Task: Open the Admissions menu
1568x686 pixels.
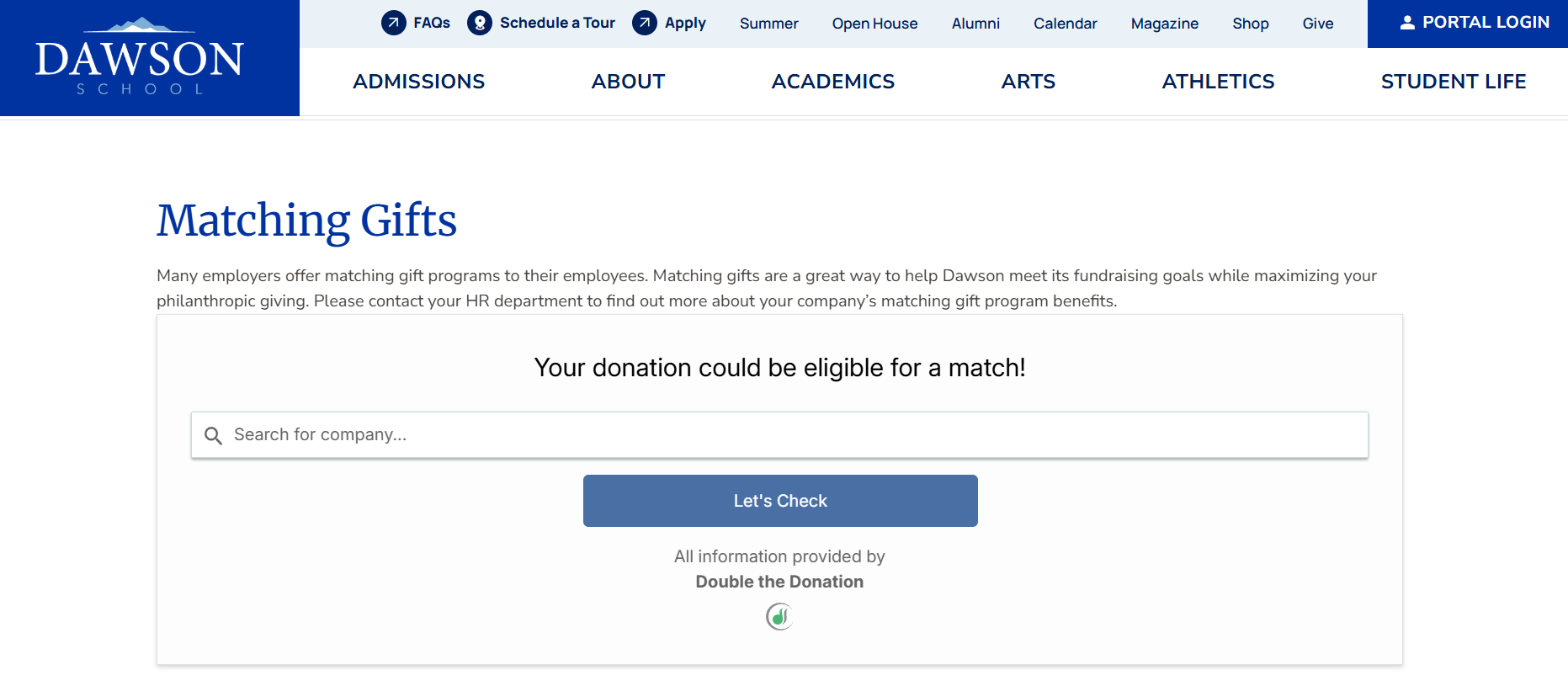Action: point(419,82)
